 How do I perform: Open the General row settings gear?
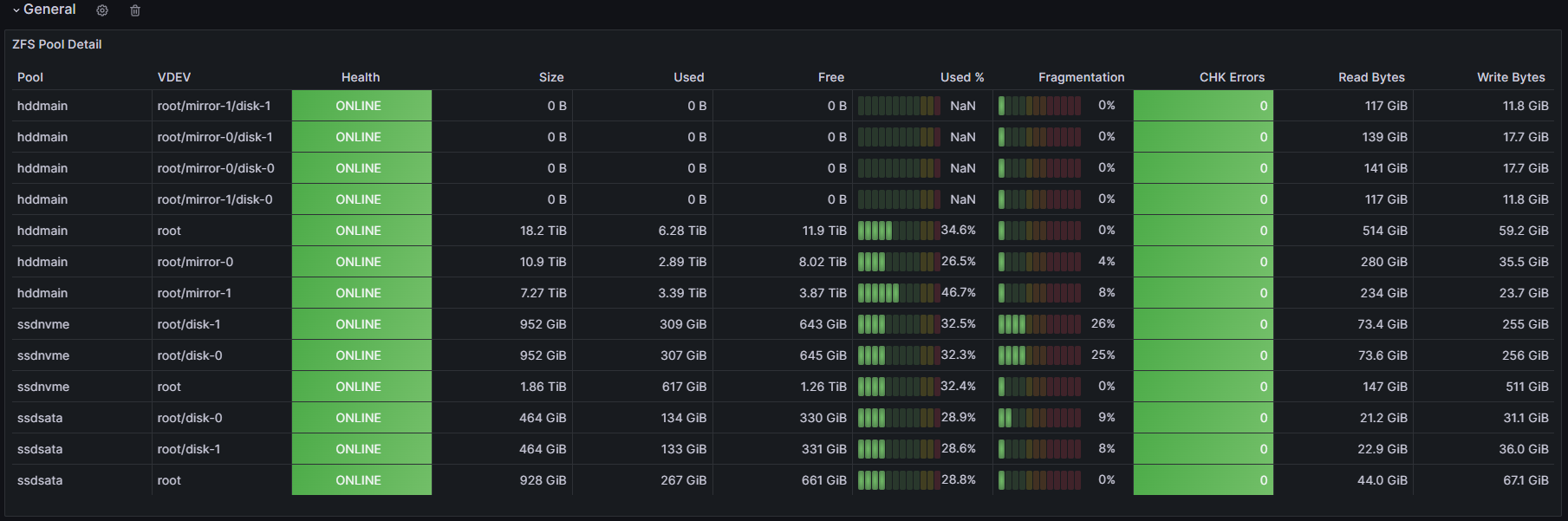[102, 10]
